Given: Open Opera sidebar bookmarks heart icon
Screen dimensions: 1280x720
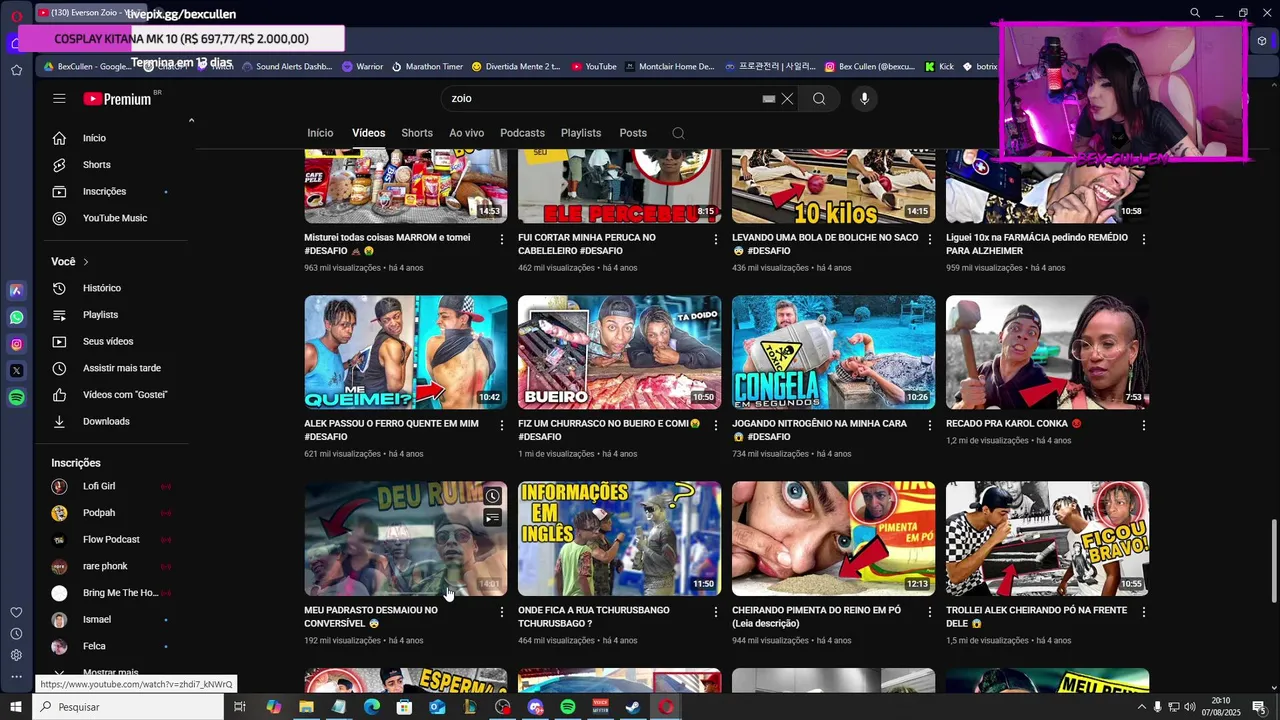Looking at the screenshot, I should pos(16,612).
